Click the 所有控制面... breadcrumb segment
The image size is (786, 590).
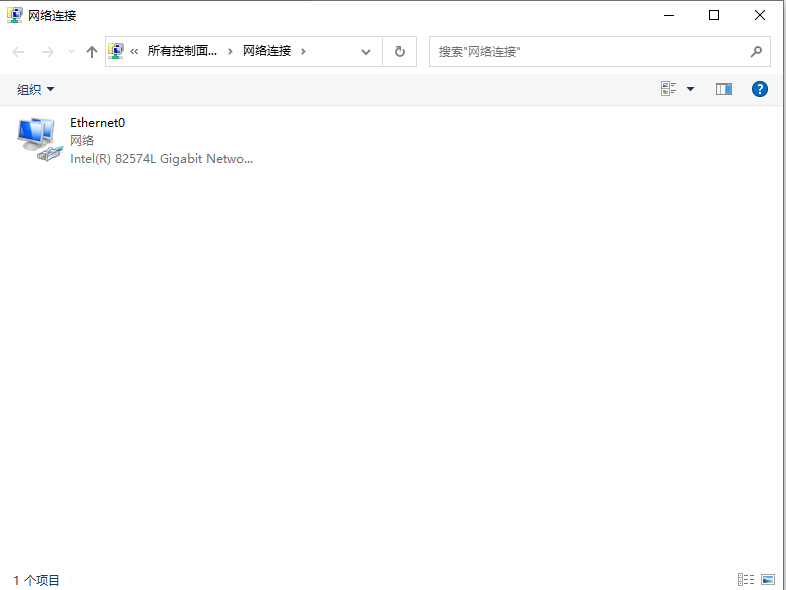pyautogui.click(x=182, y=51)
